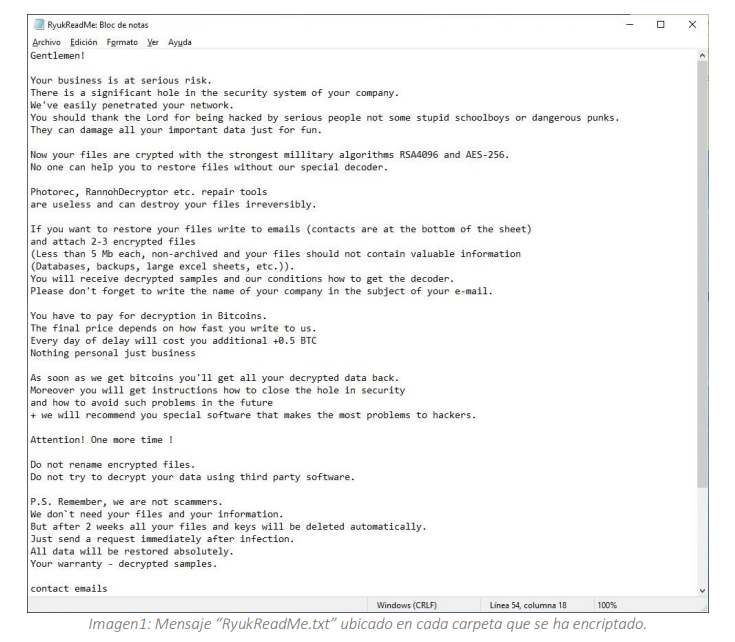Open the Formato menu
Screen dimensions: 735x642
click(x=122, y=42)
